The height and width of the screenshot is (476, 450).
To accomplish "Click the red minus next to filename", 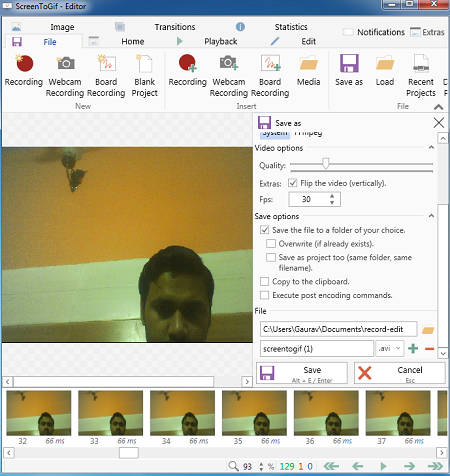I will [430, 349].
